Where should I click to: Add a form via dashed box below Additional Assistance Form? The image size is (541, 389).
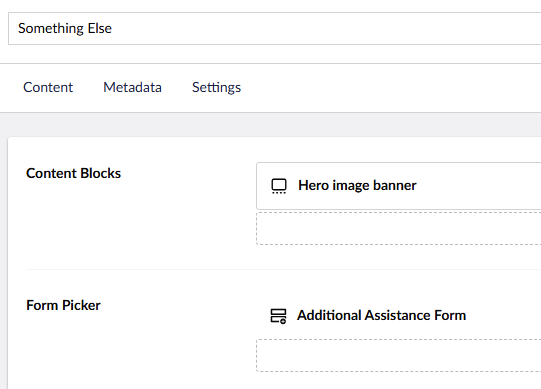[x=399, y=356]
